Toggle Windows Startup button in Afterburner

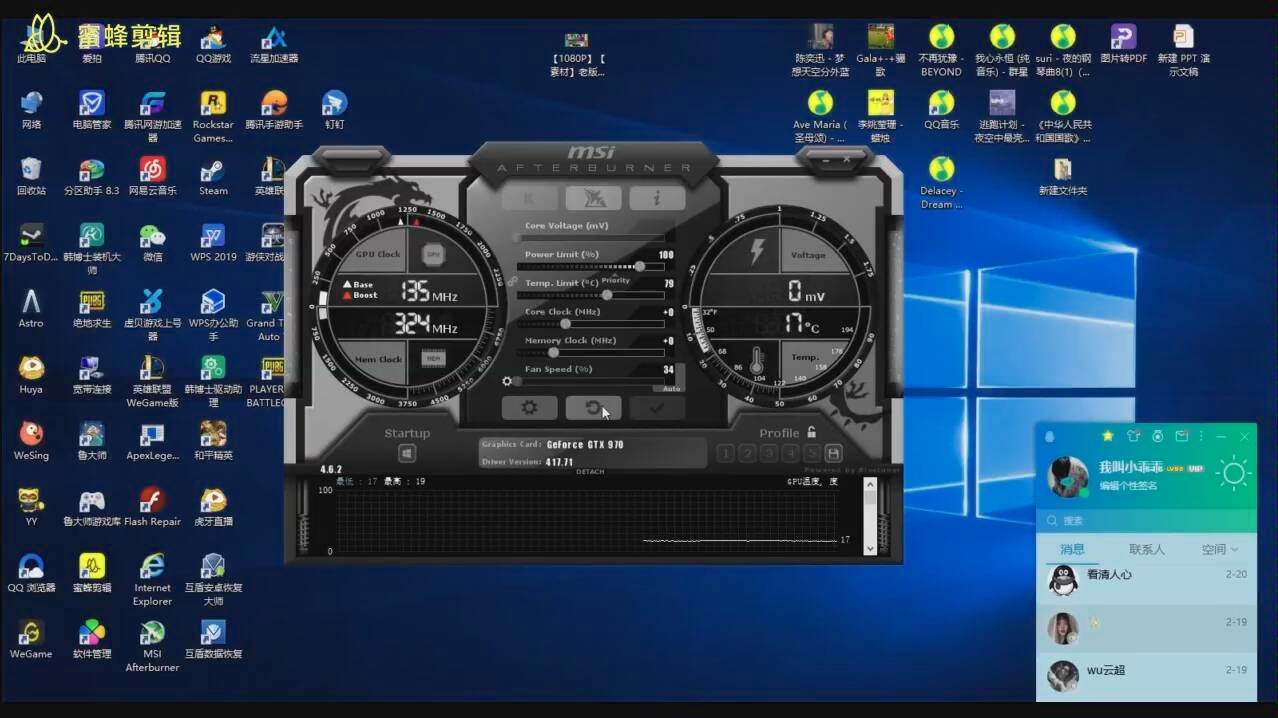pos(407,453)
